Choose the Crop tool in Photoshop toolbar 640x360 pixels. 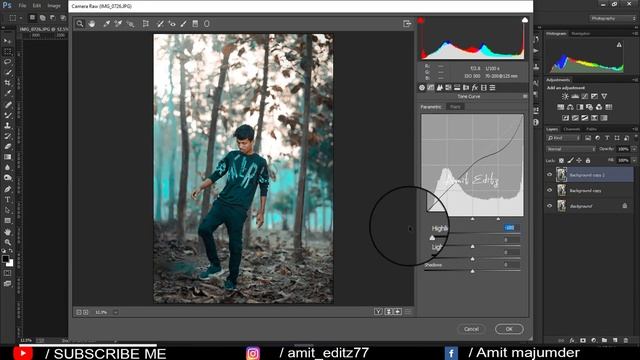tap(7, 82)
